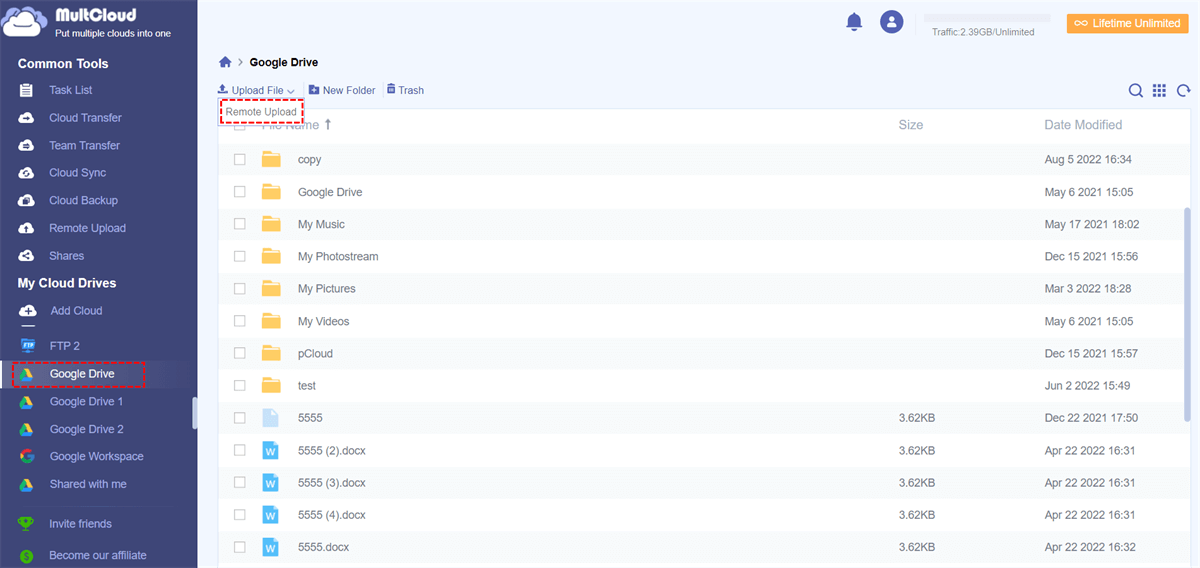Viewport: 1200px width, 568px height.
Task: Click the sidebar scrollbar handle
Action: click(194, 412)
